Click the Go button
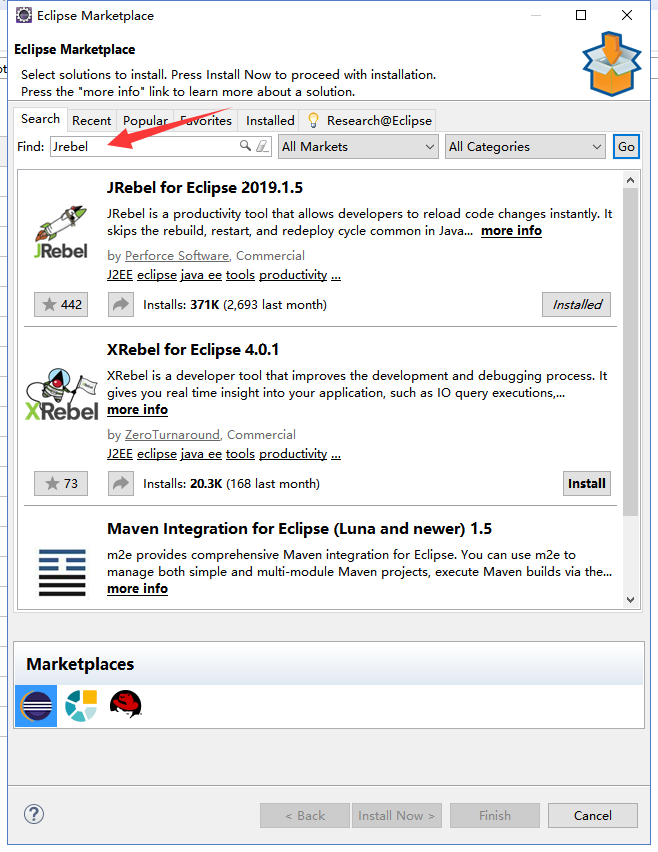658x852 pixels. 626,147
